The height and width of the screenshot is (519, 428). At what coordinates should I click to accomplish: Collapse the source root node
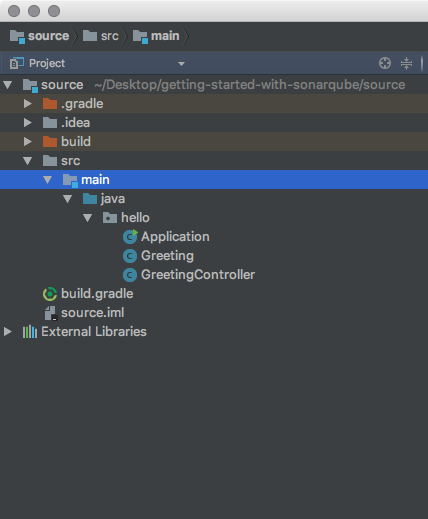click(8, 85)
